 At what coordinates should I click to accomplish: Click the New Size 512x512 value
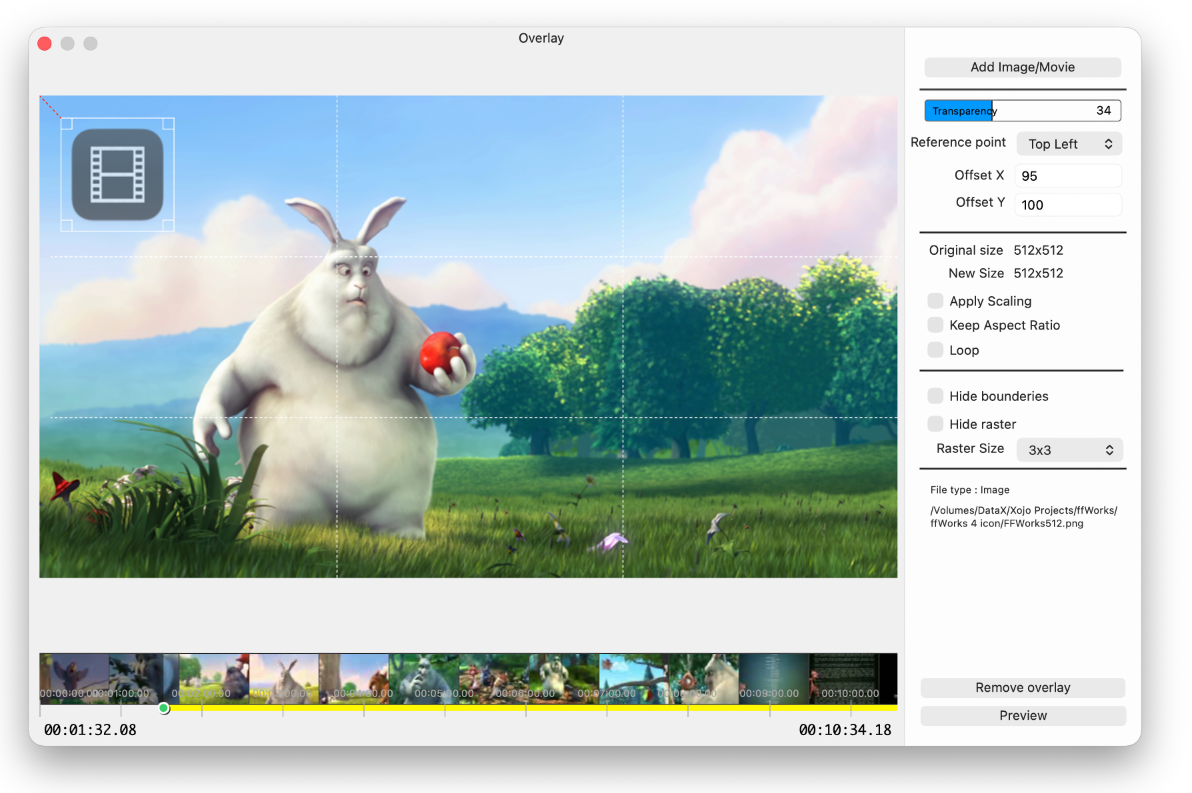tap(1038, 273)
